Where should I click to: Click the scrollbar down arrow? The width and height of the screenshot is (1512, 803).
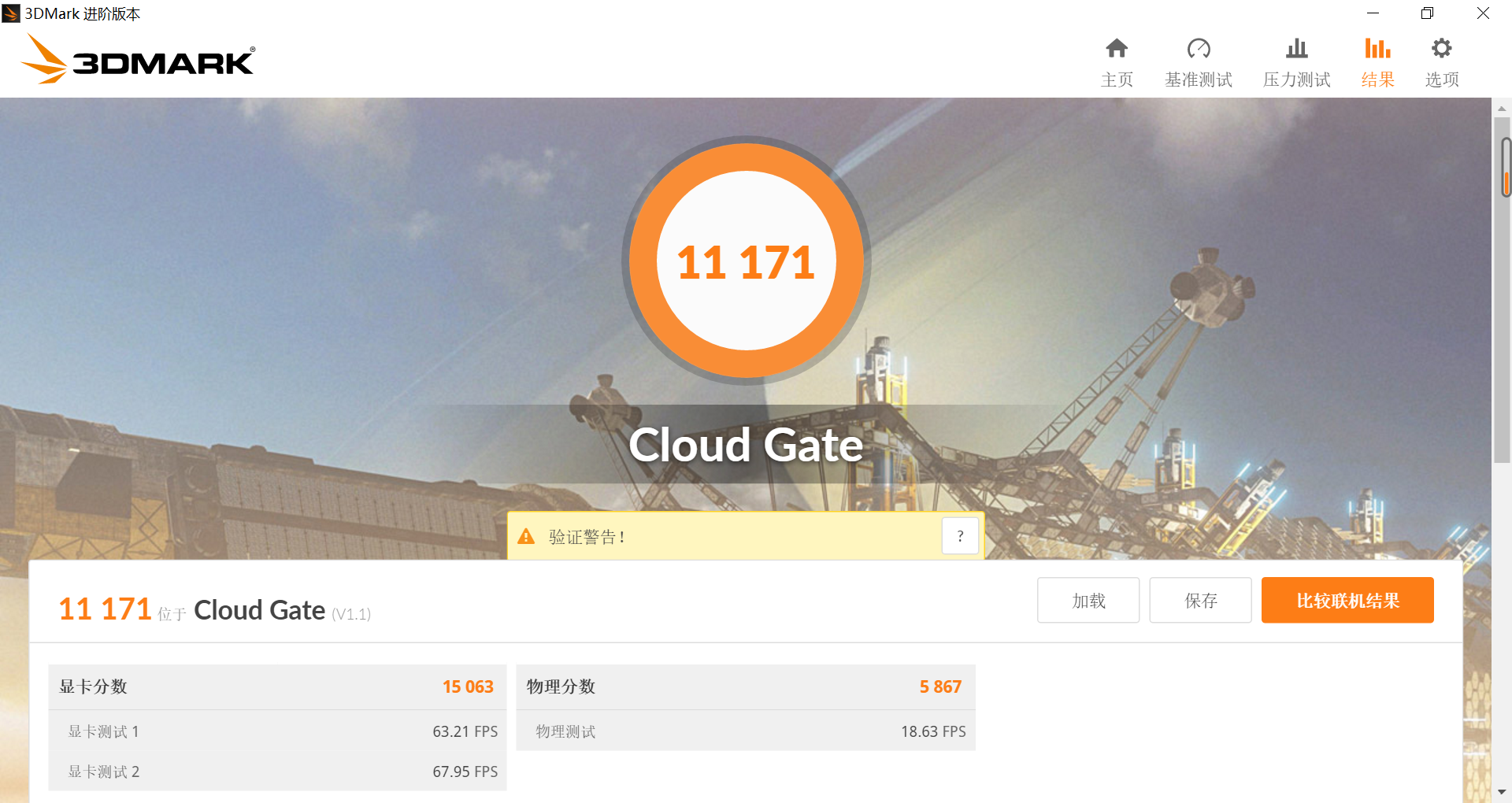1502,792
